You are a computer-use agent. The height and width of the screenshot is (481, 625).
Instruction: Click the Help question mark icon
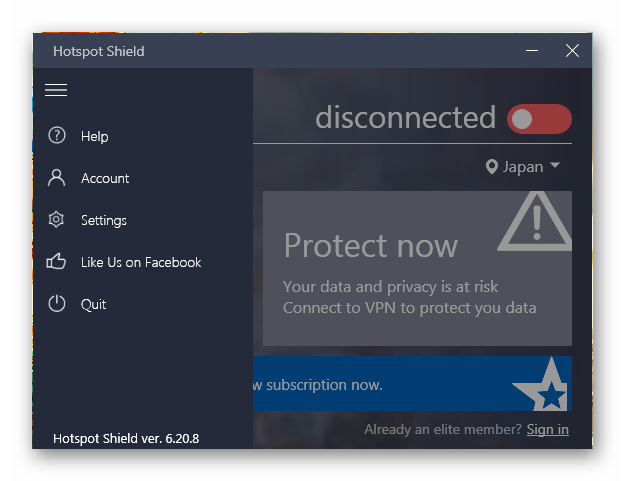click(x=57, y=135)
